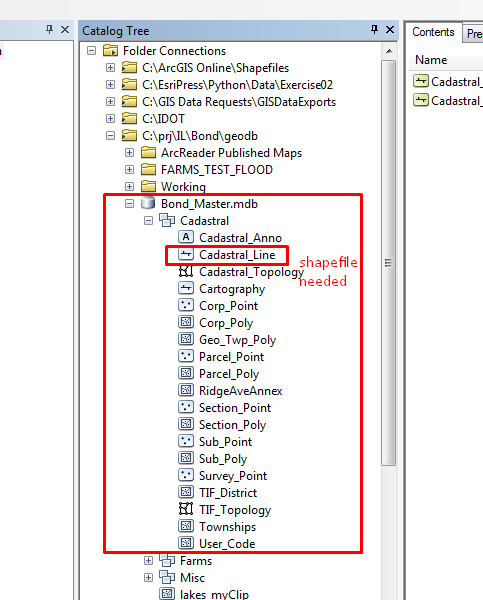The height and width of the screenshot is (600, 483).
Task: Select the Cartography label
Action: (232, 289)
